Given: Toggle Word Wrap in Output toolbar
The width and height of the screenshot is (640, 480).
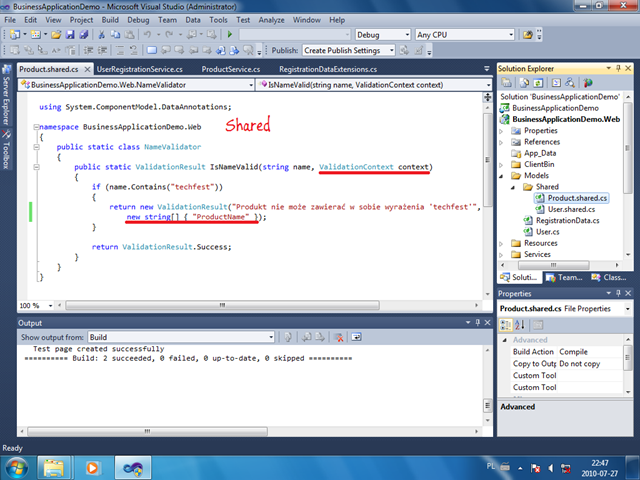Looking at the screenshot, I should point(356,337).
